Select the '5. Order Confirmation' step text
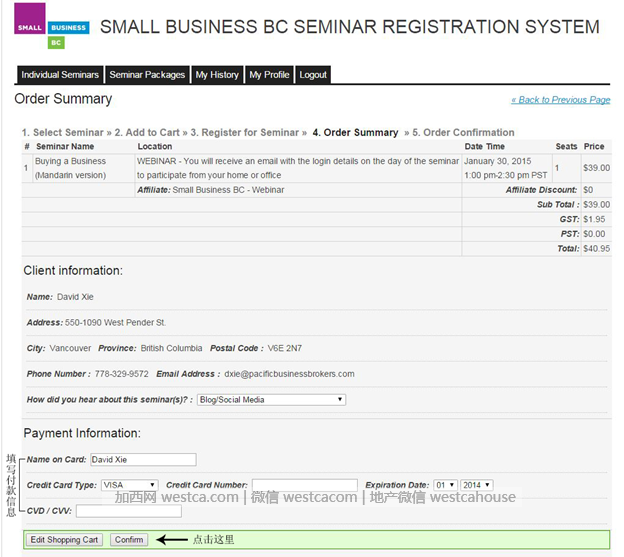This screenshot has height=557, width=624. coord(463,132)
